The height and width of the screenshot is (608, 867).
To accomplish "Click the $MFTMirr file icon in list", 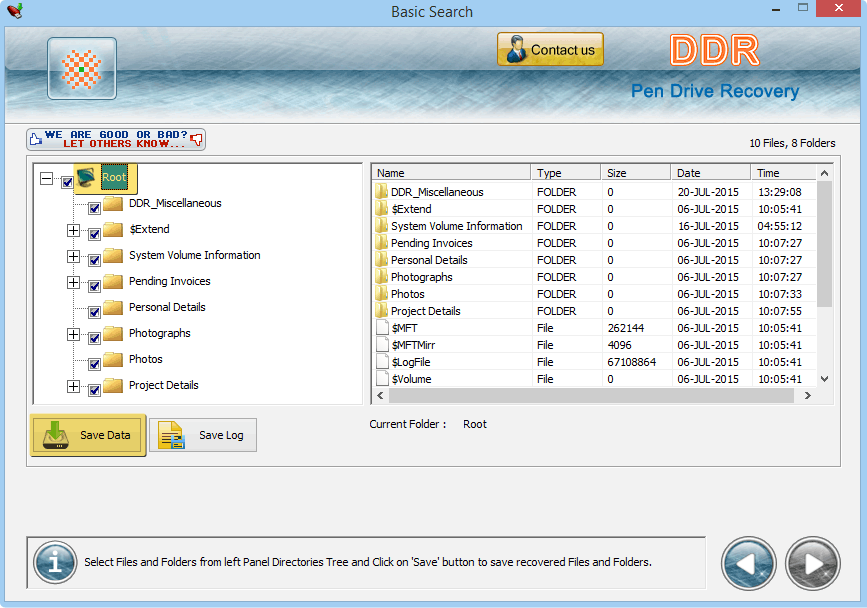I will coord(382,345).
